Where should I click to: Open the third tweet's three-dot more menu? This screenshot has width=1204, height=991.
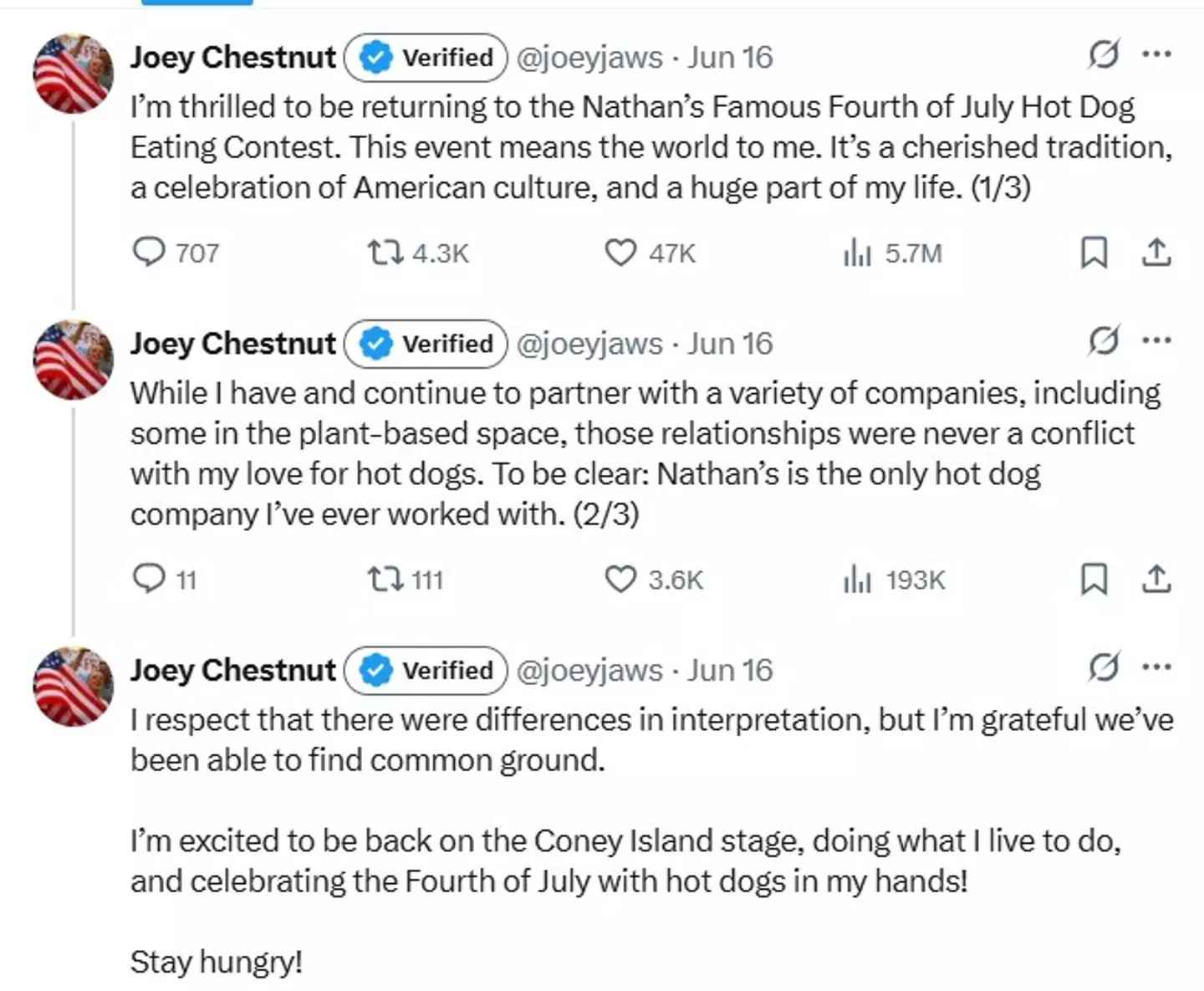(1156, 667)
